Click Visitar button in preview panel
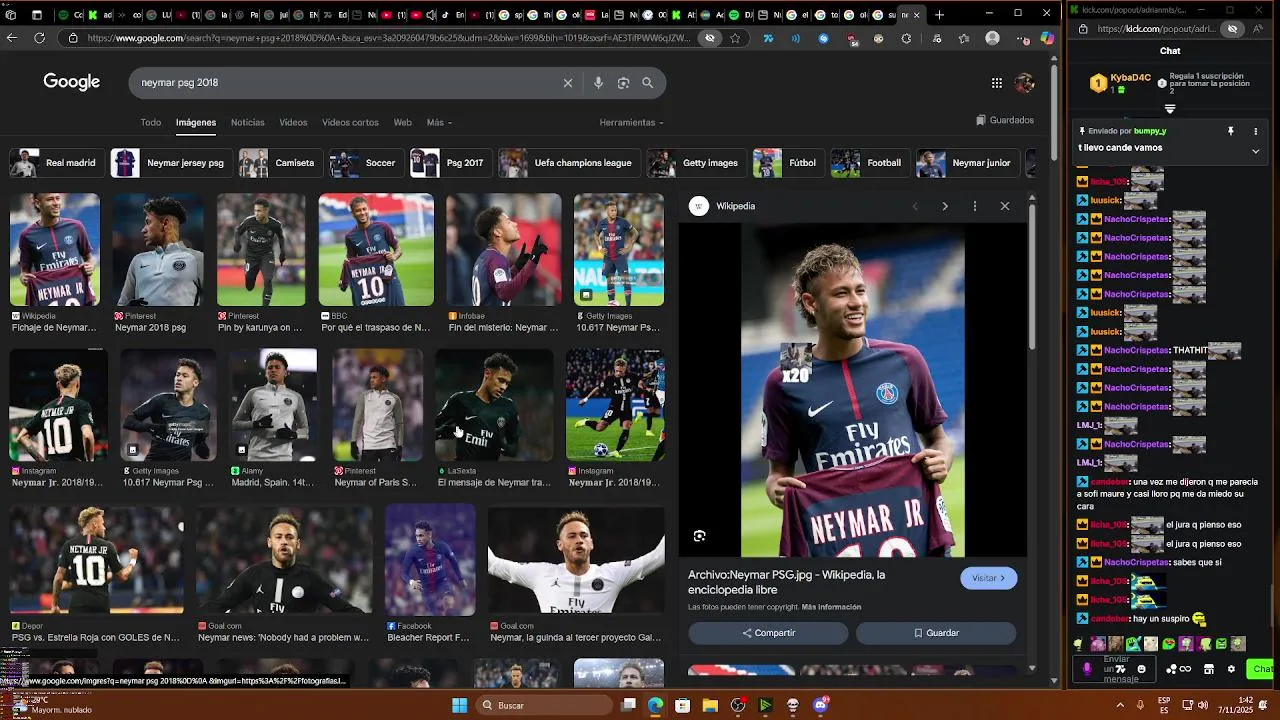This screenshot has height=720, width=1280. pyautogui.click(x=989, y=578)
